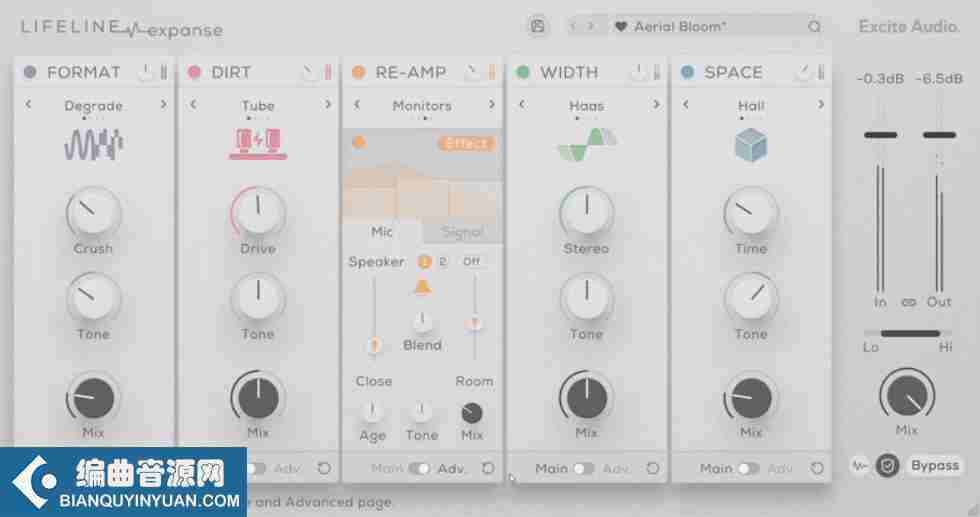This screenshot has height=517, width=980.
Task: Select Speaker 2 in RE-AMP
Action: click(442, 262)
